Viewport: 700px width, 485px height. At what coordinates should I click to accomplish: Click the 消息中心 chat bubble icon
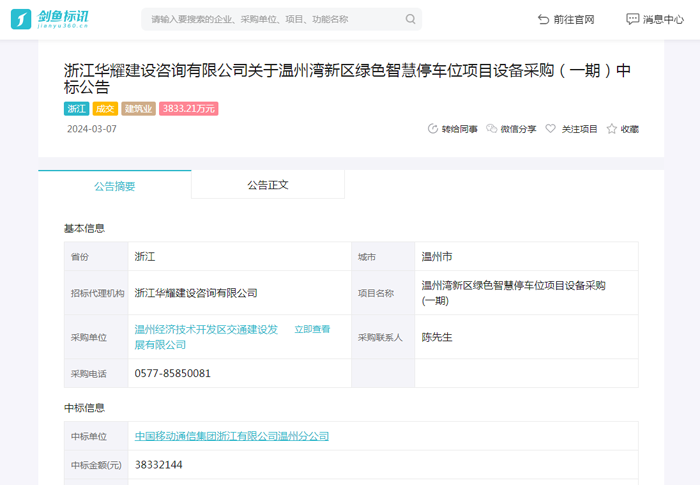click(x=632, y=19)
